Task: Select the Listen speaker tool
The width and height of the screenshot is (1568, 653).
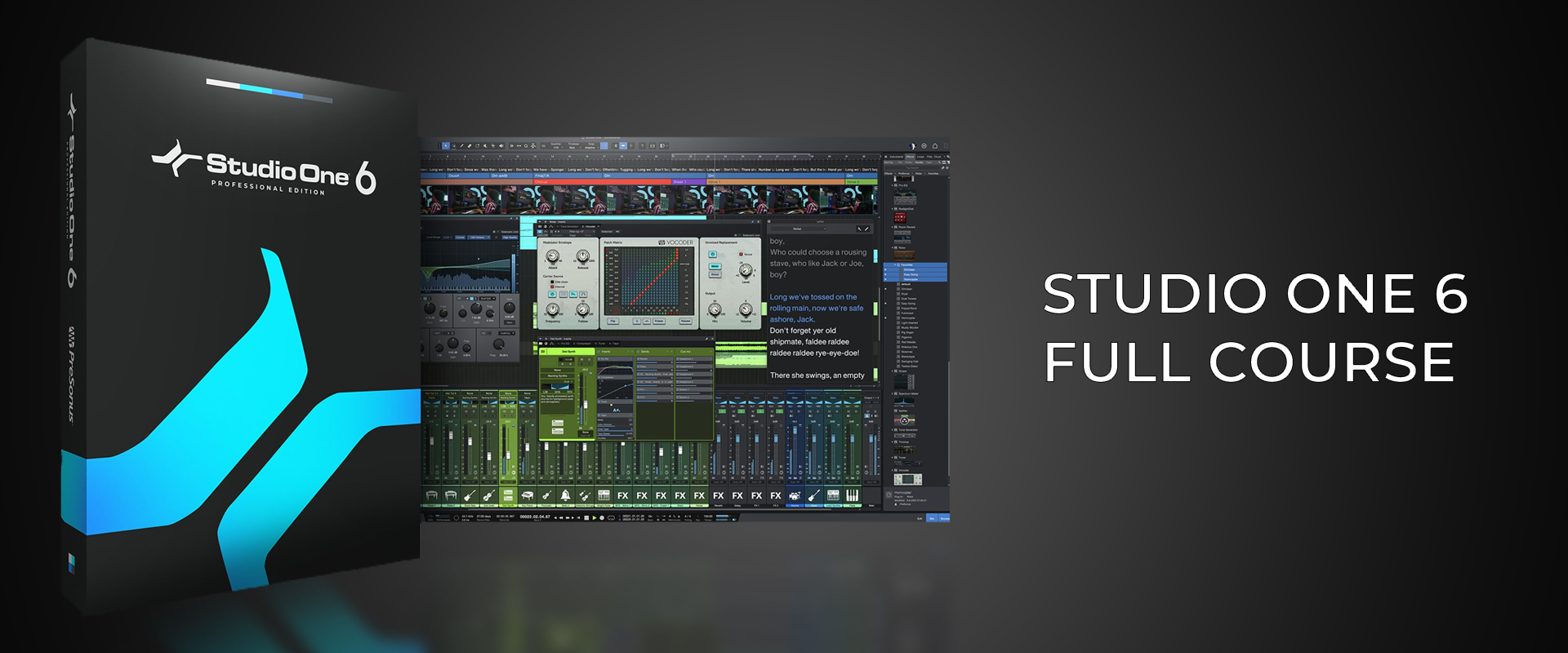Action: (501, 145)
